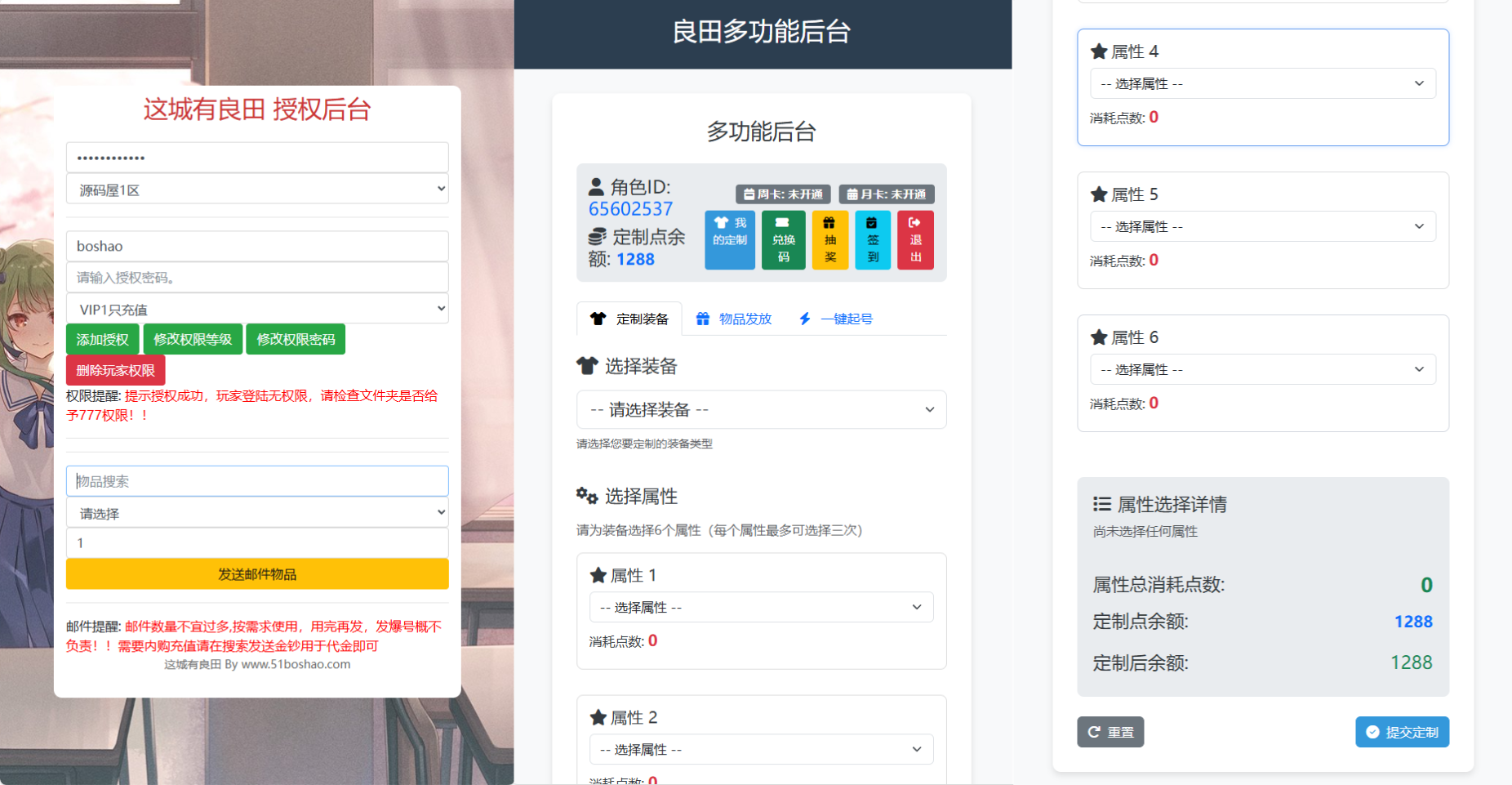The height and width of the screenshot is (785, 1512).
Task: Click the 签到 calendar check-in button
Action: (873, 240)
